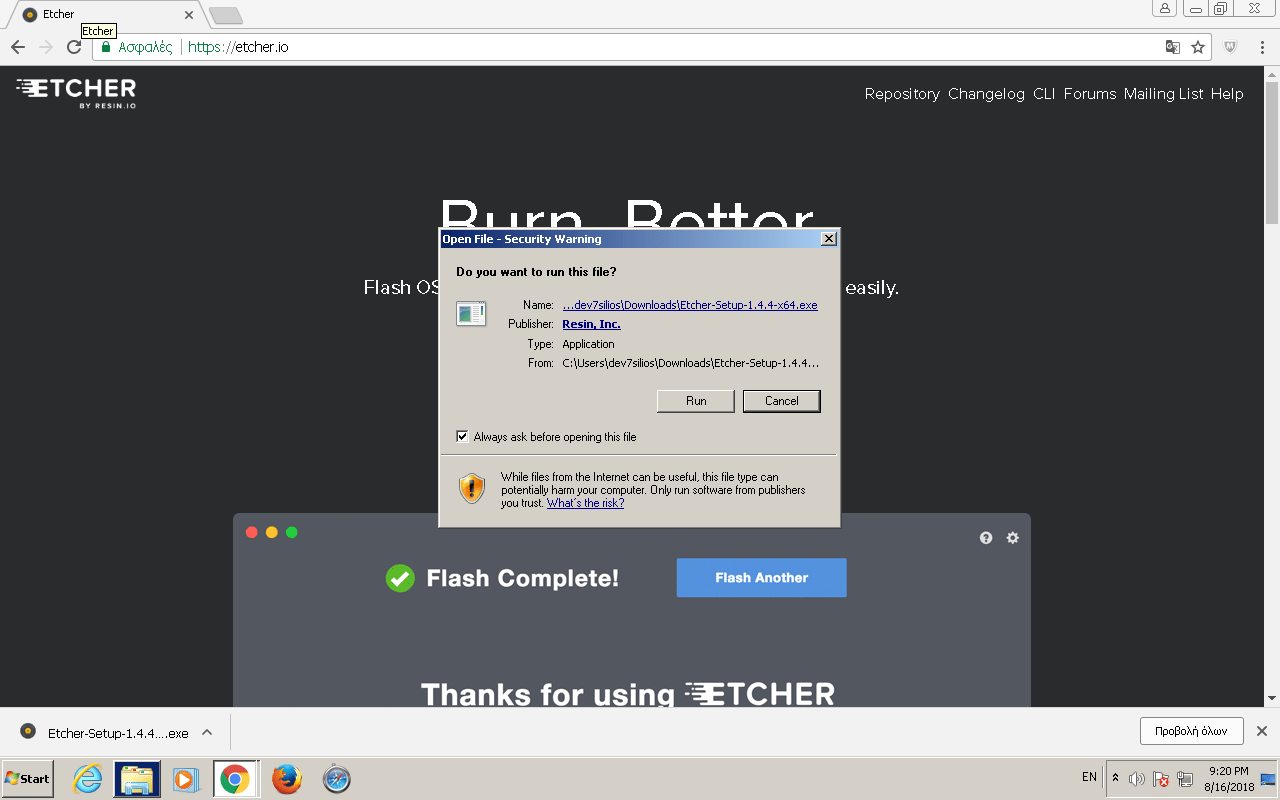
Task: Click the translate page icon in the address bar
Action: click(1173, 47)
